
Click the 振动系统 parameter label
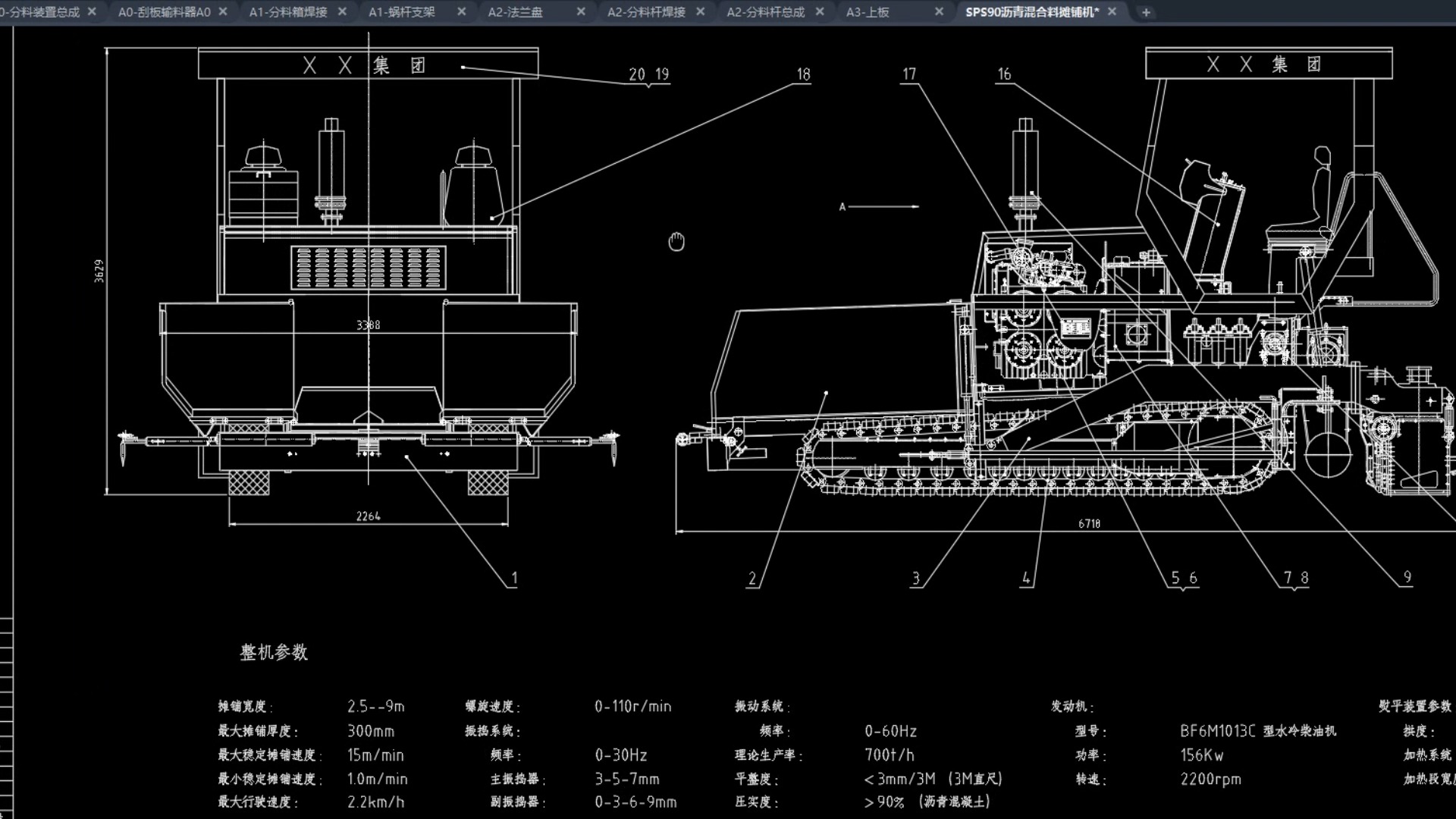point(761,707)
